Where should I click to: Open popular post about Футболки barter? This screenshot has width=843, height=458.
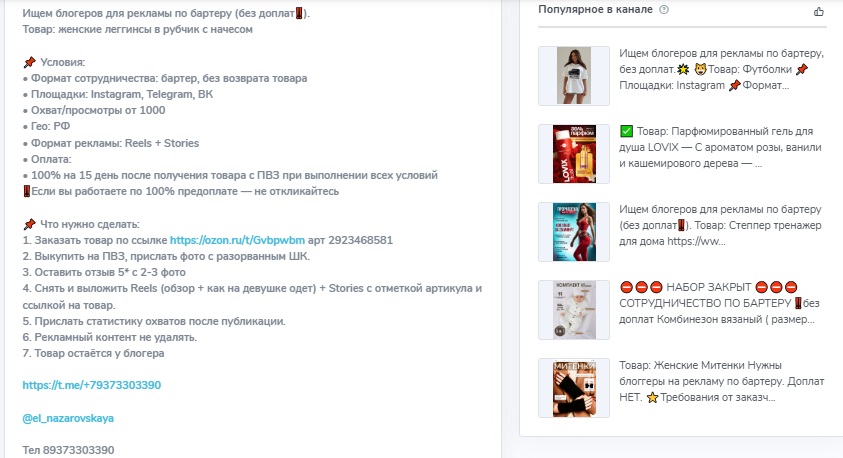pyautogui.click(x=721, y=69)
